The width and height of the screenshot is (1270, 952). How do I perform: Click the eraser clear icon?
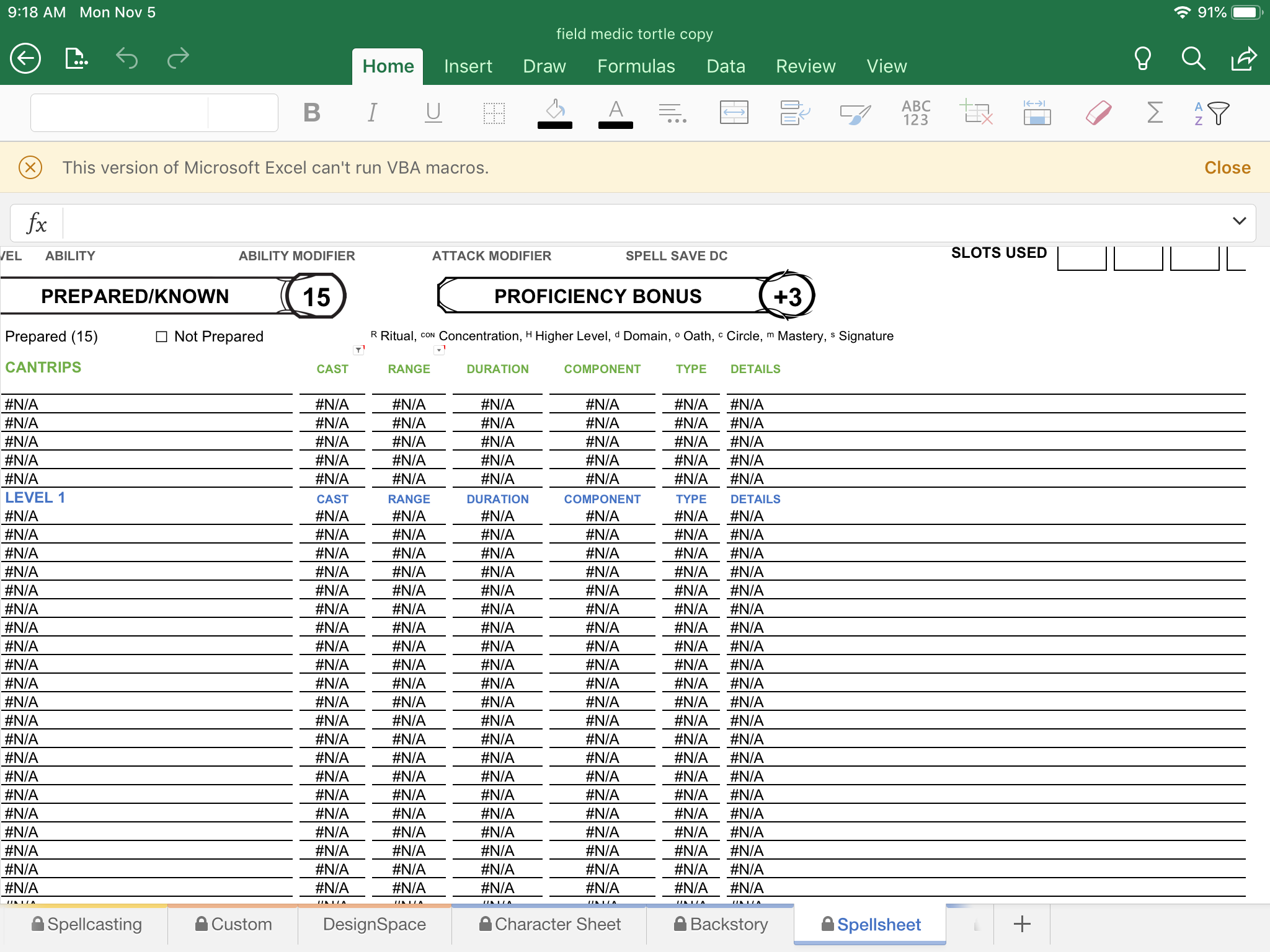1098,113
